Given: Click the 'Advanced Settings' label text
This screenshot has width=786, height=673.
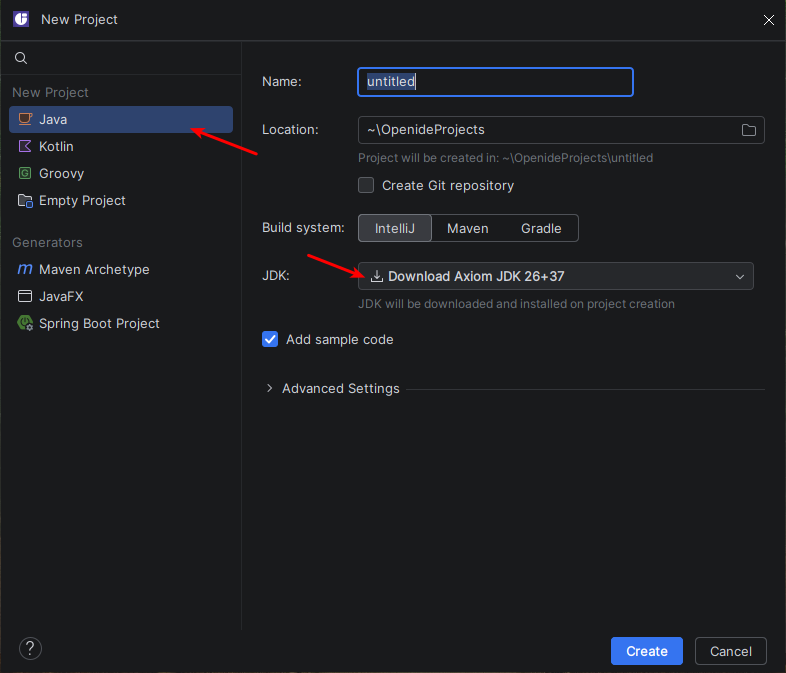Looking at the screenshot, I should [341, 388].
